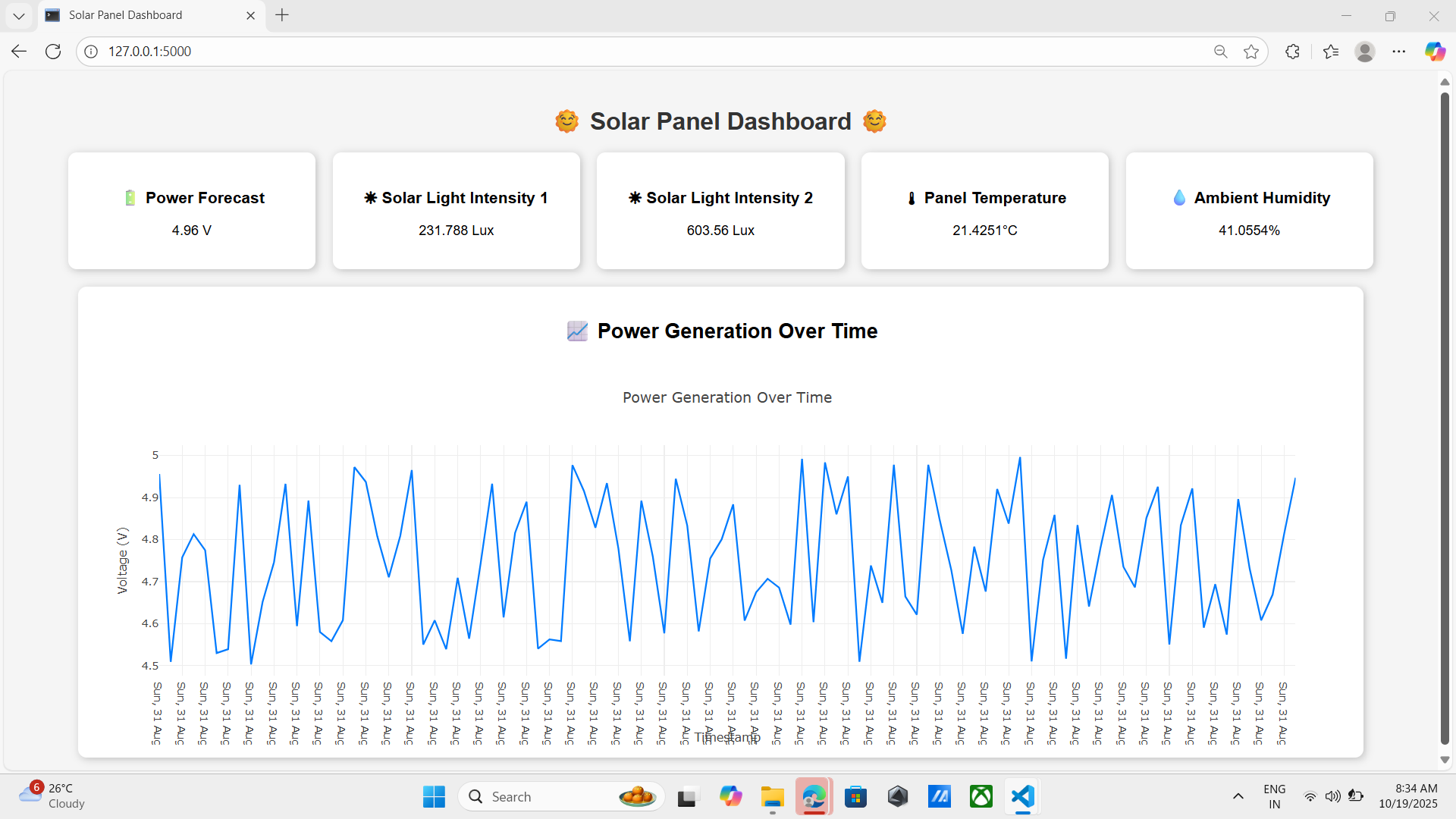The height and width of the screenshot is (819, 1456).
Task: Open the ENG IN language switcher
Action: (1274, 796)
